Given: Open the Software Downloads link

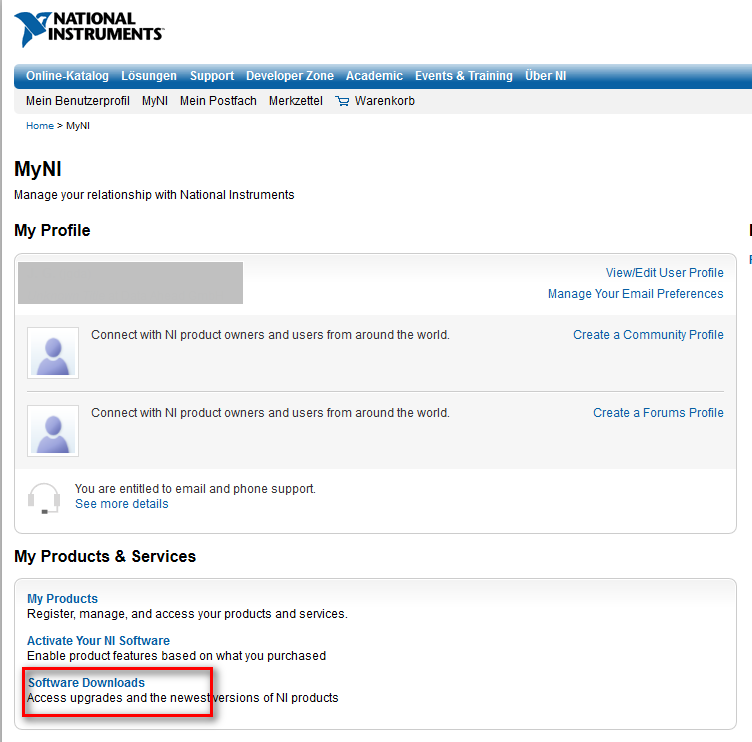Looking at the screenshot, I should click(86, 683).
